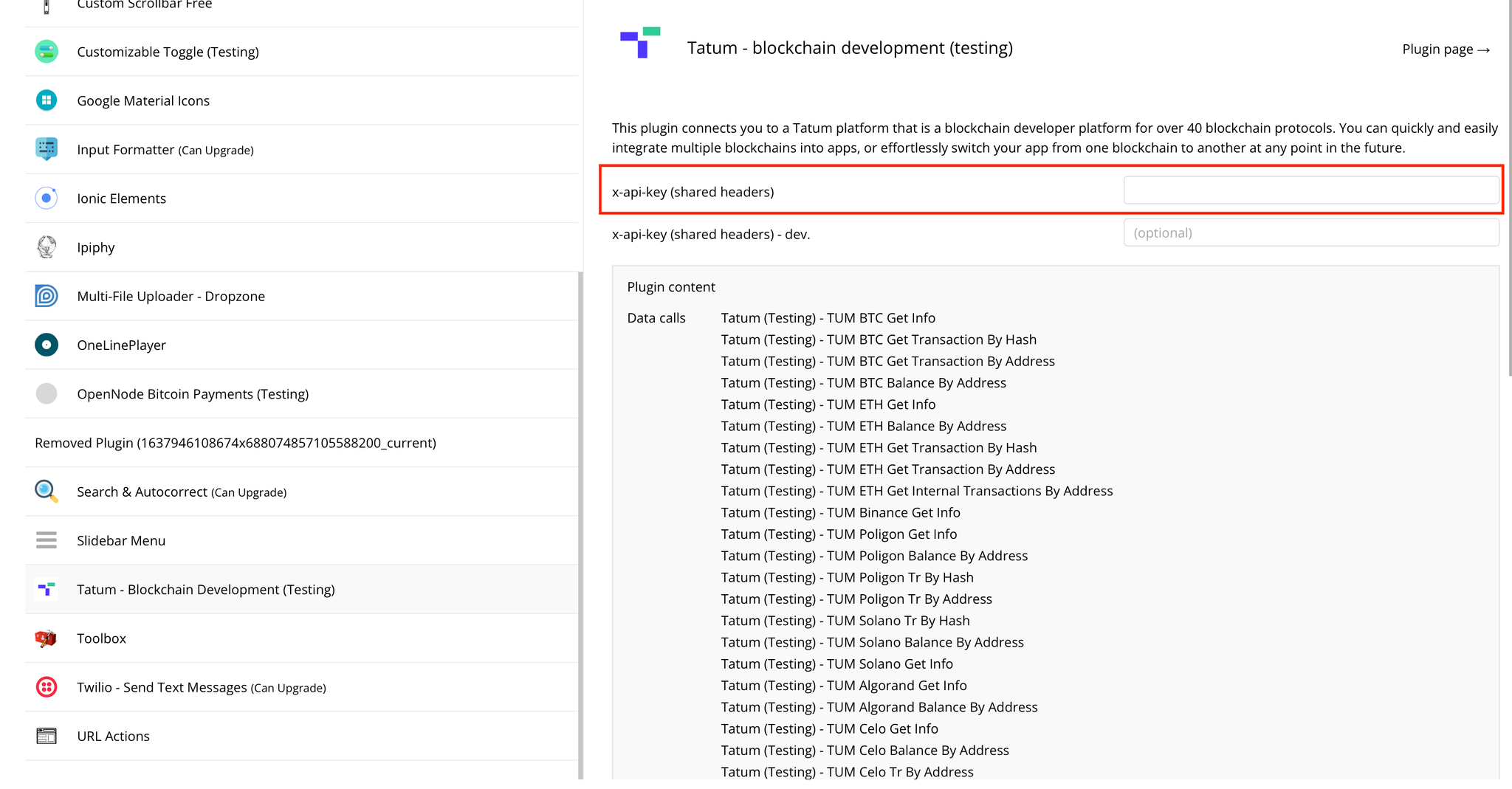Click Tatum - blockchain development (testing) title
Screen dimensions: 1512x789
click(850, 48)
